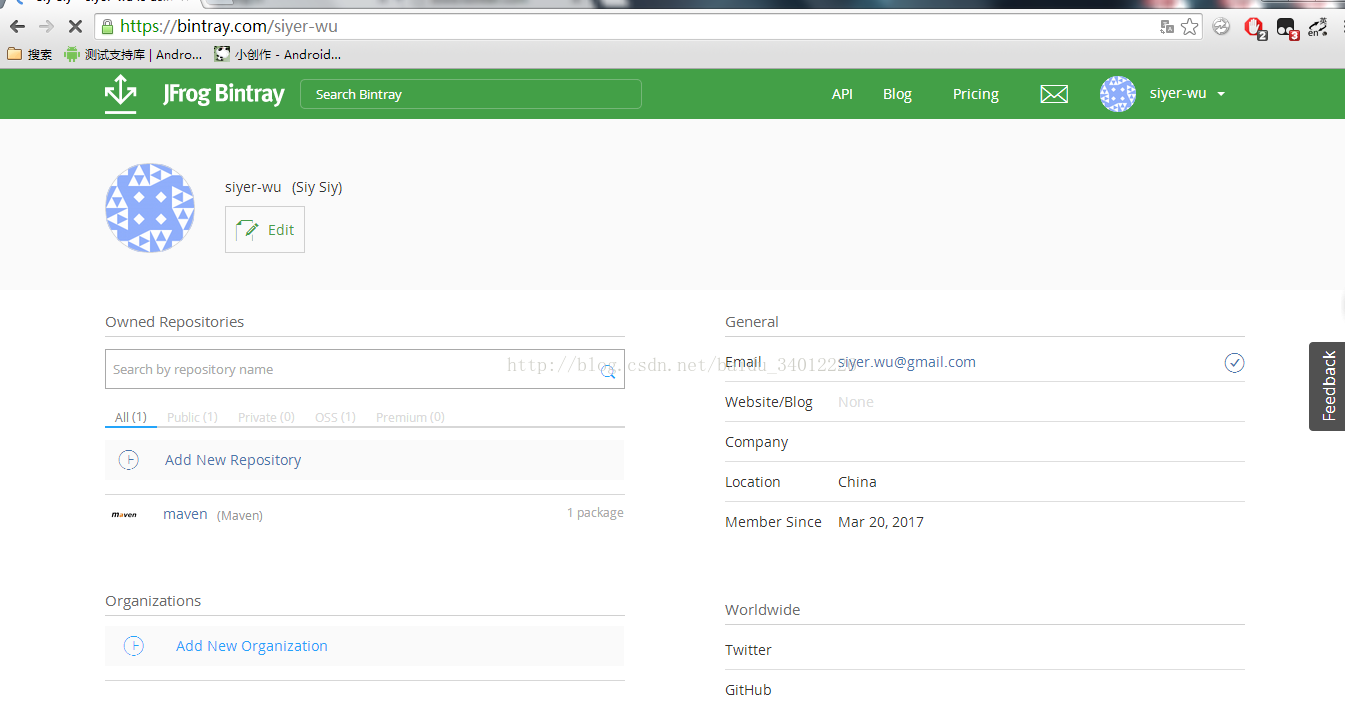Image resolution: width=1345 pixels, height=709 pixels.
Task: Select the All (1) tab
Action: (131, 417)
